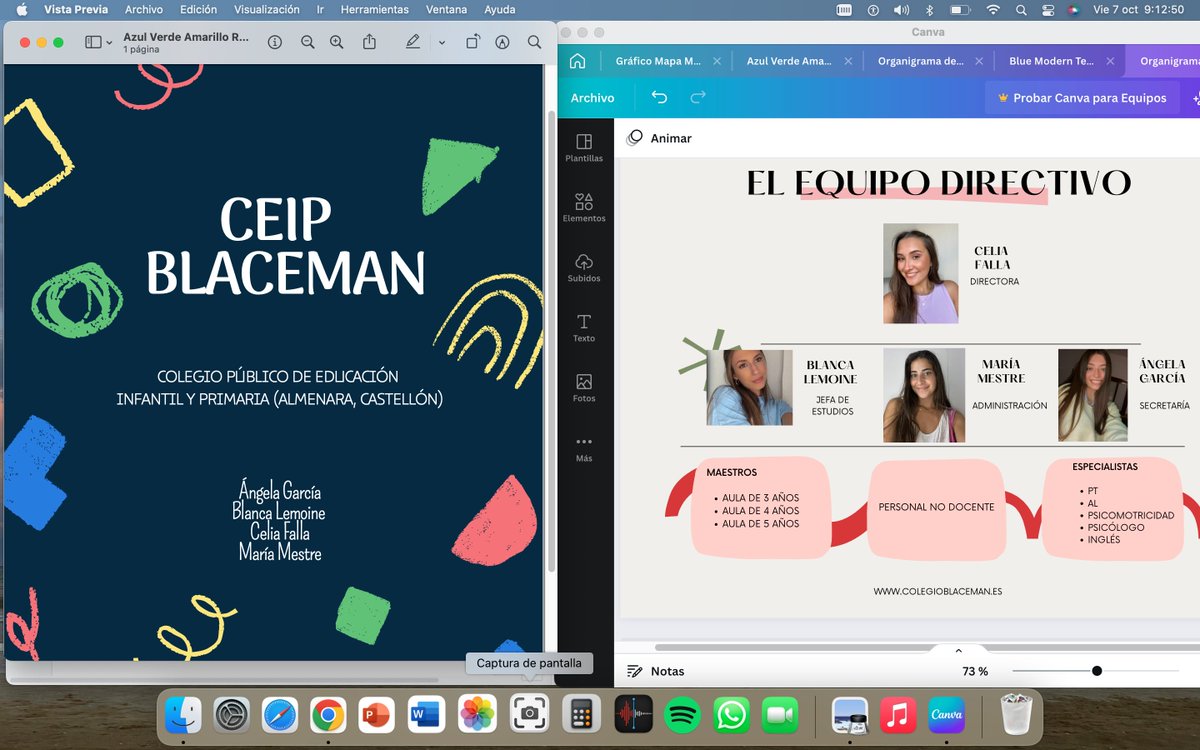Screen dimensions: 1200x750
Task: Undo the last action in Canva
Action: (x=659, y=97)
